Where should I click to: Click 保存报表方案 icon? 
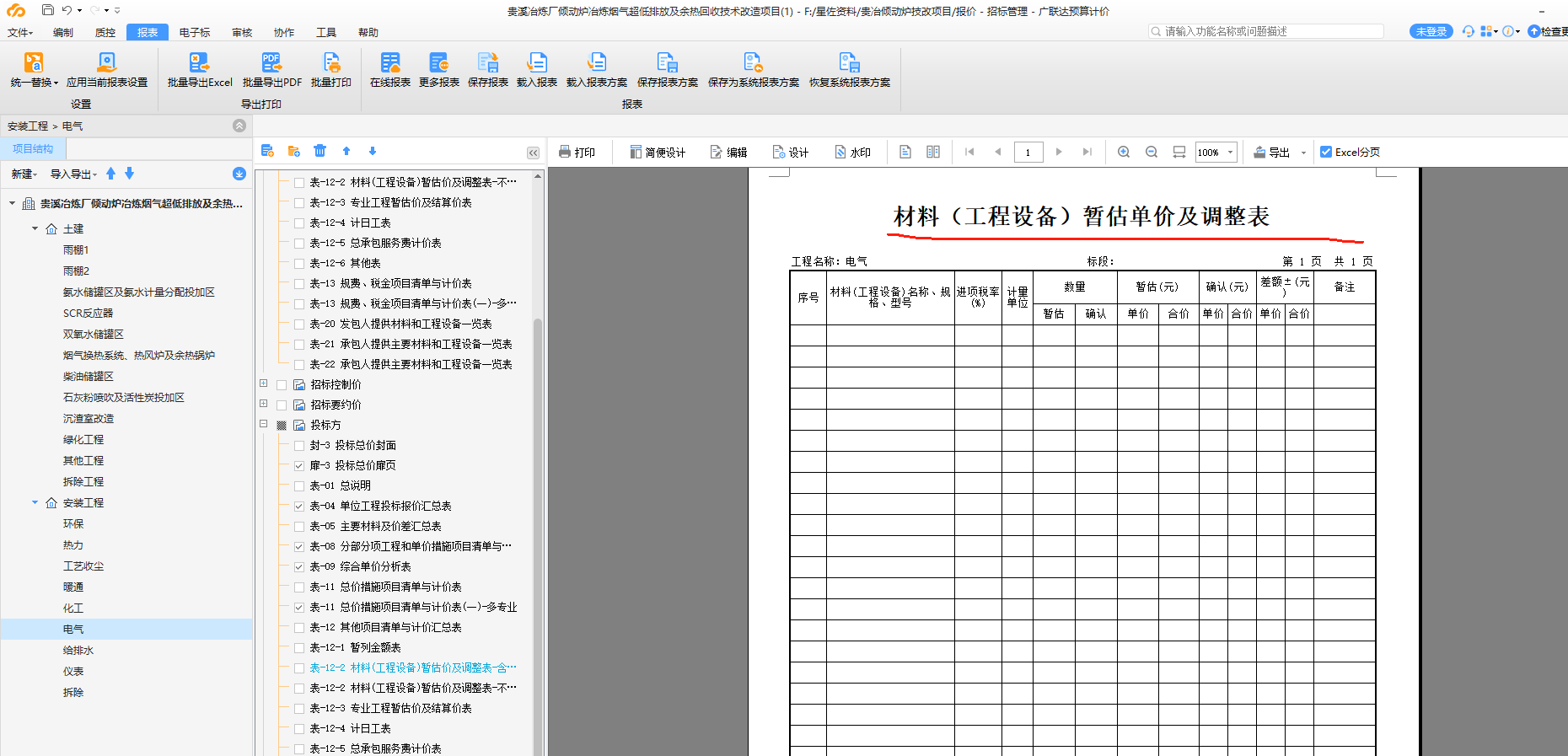click(668, 62)
